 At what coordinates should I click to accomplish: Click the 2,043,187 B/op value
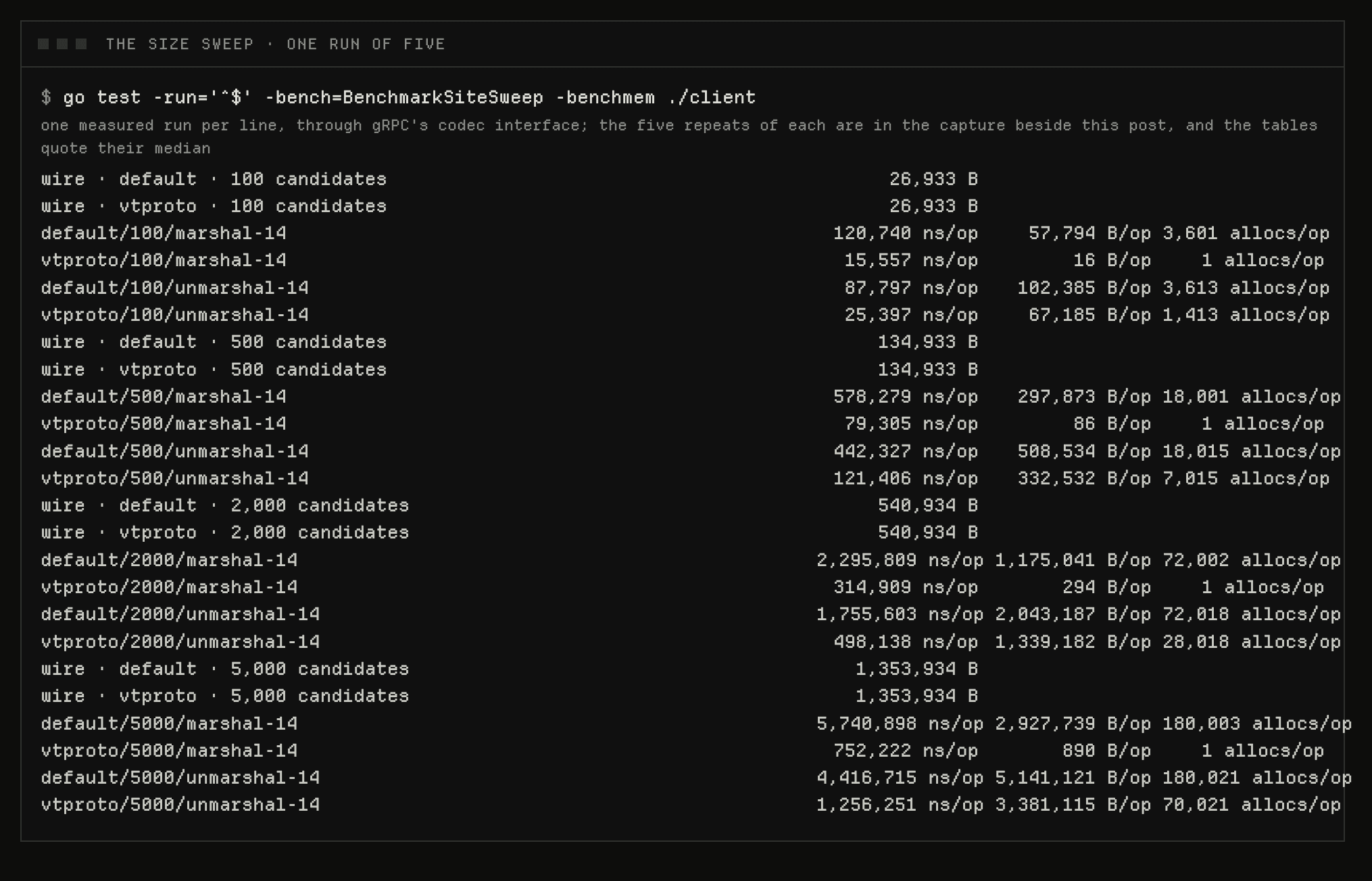[1073, 614]
